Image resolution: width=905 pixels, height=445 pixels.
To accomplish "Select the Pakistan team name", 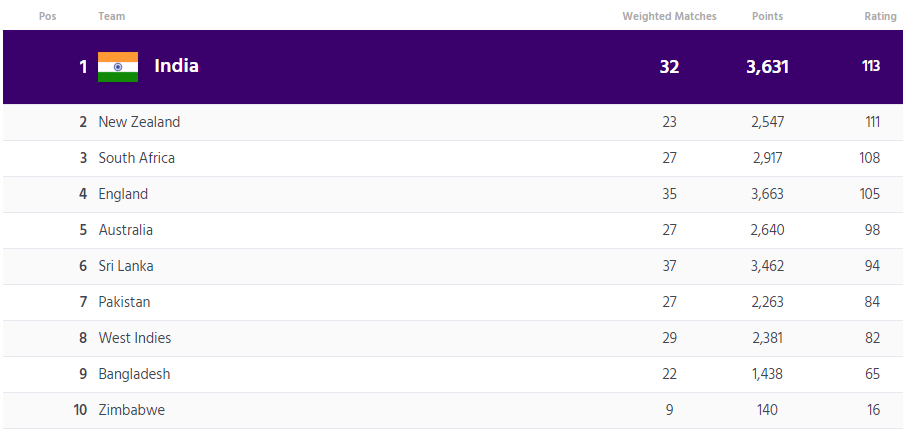I will [124, 302].
